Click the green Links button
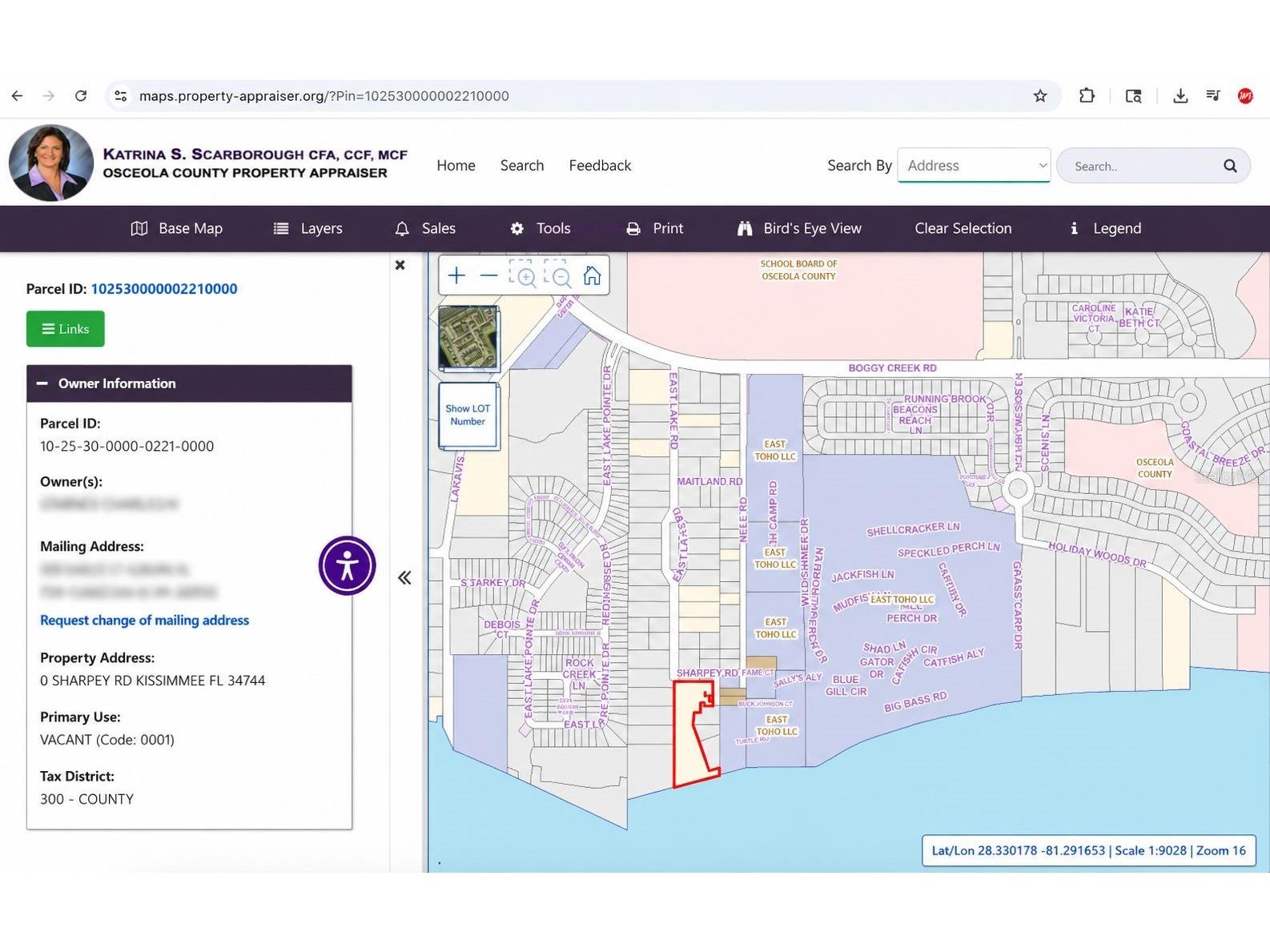This screenshot has height=952, width=1270. (66, 329)
